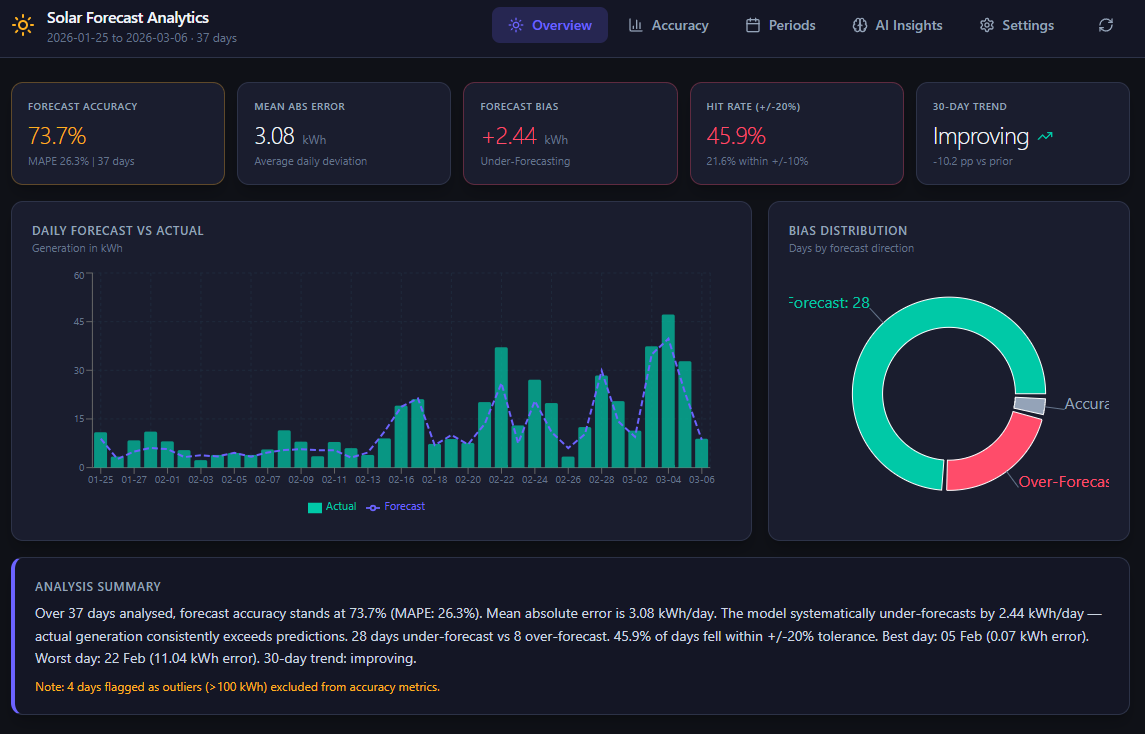The image size is (1145, 734).
Task: Click the Overview sun icon
Action: click(516, 25)
